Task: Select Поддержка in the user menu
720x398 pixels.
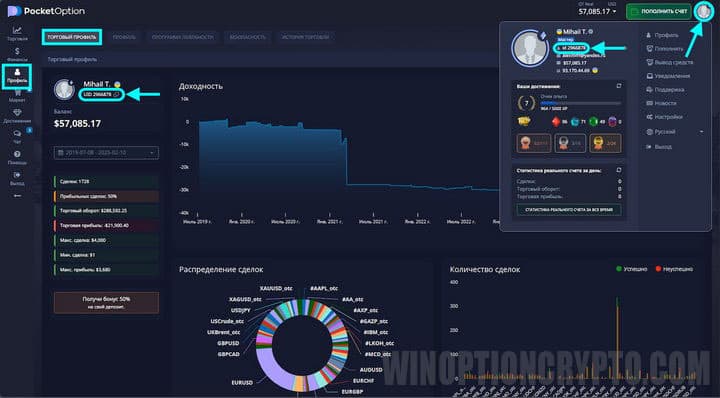Action: tap(665, 90)
